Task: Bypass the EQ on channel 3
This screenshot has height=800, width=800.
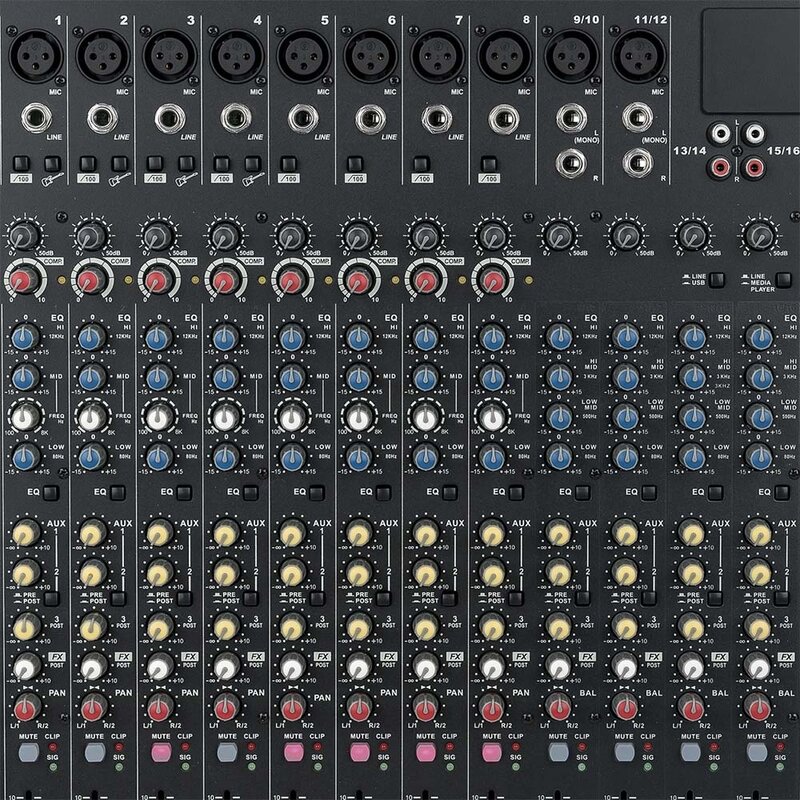Action: [182, 492]
